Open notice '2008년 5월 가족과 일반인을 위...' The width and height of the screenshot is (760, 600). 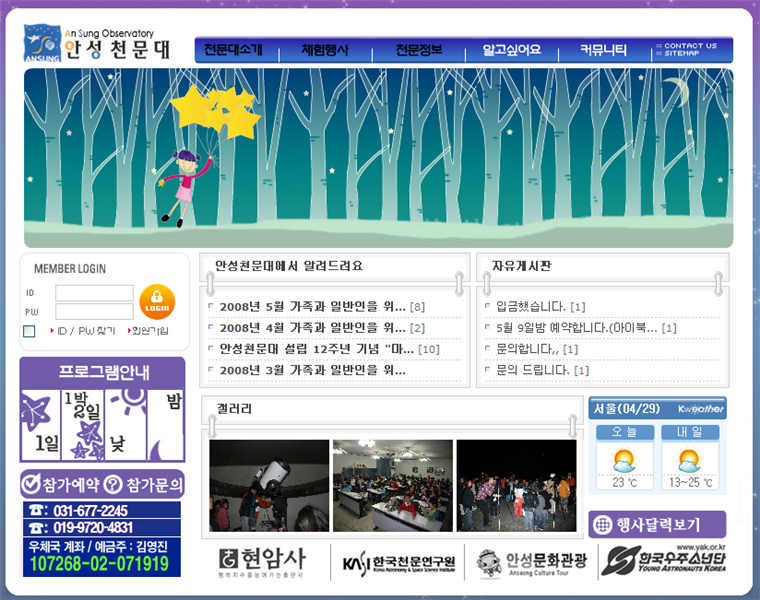click(x=312, y=307)
